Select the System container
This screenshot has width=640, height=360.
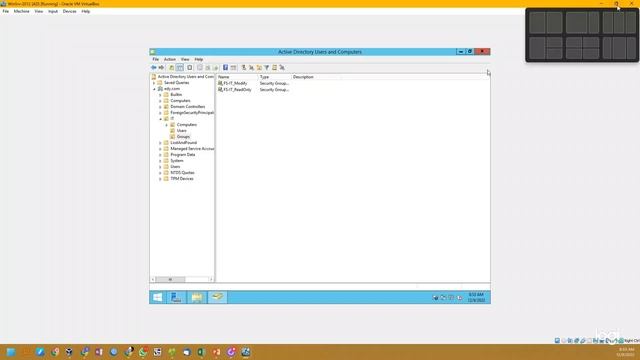177,161
